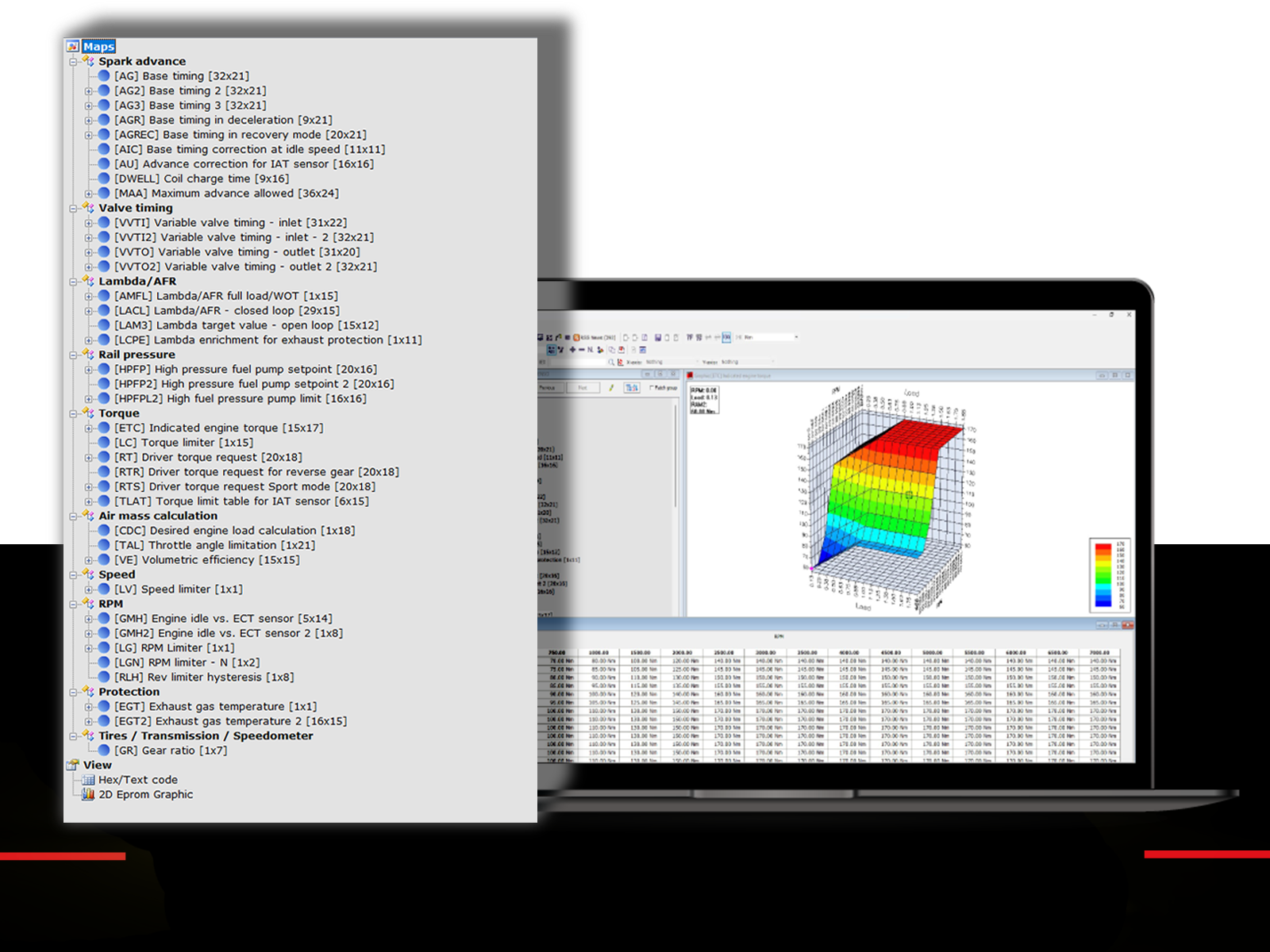Click the View folder icon in tree

point(73,765)
